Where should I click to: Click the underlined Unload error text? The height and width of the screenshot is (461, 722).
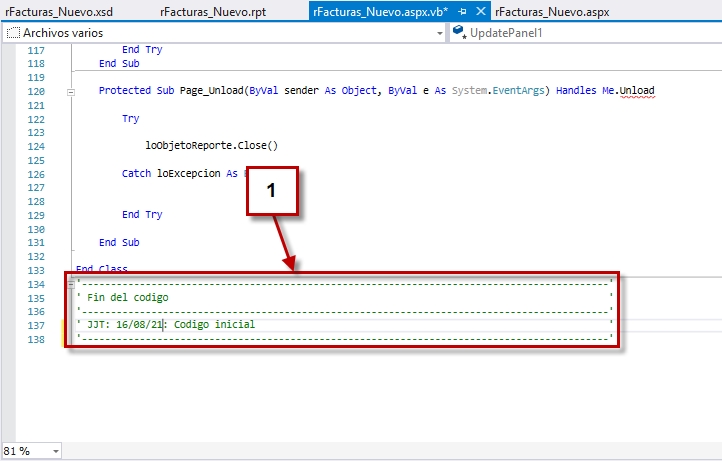(637, 91)
